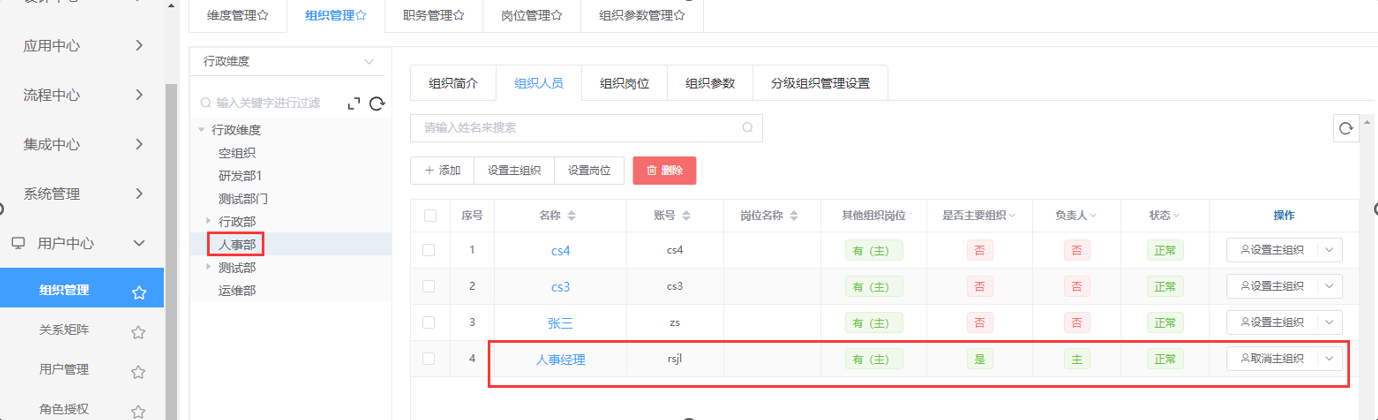Collapse the 用户中心 sidebar menu
This screenshot has height=420, width=1378.
(139, 243)
